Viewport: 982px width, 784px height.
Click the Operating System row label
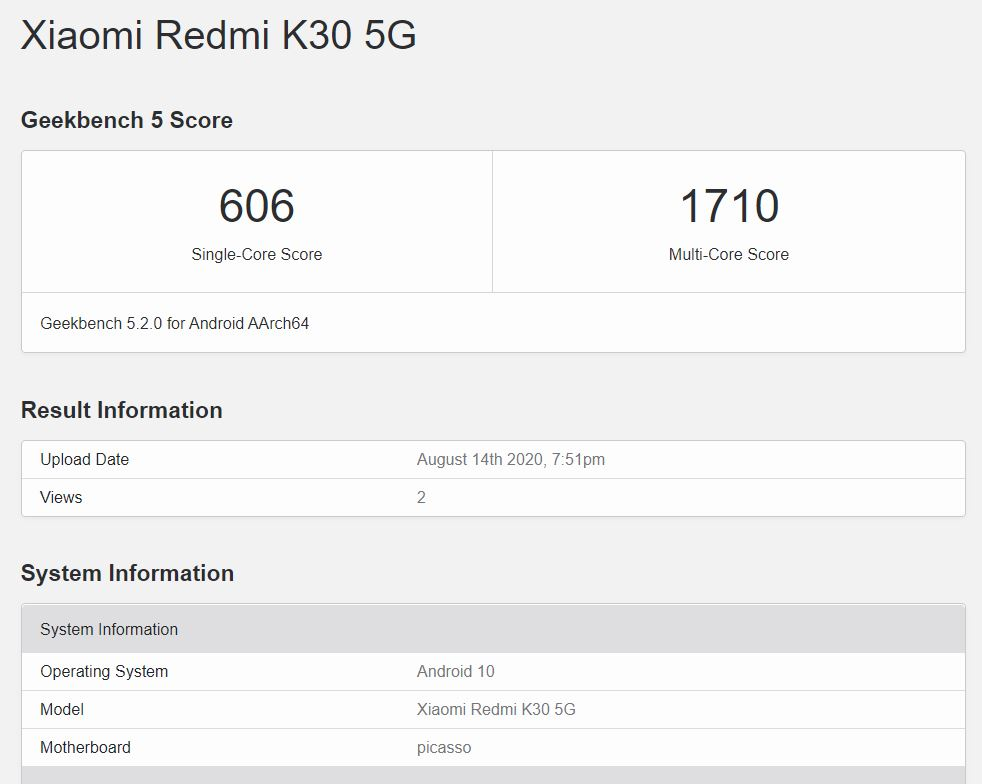(104, 671)
